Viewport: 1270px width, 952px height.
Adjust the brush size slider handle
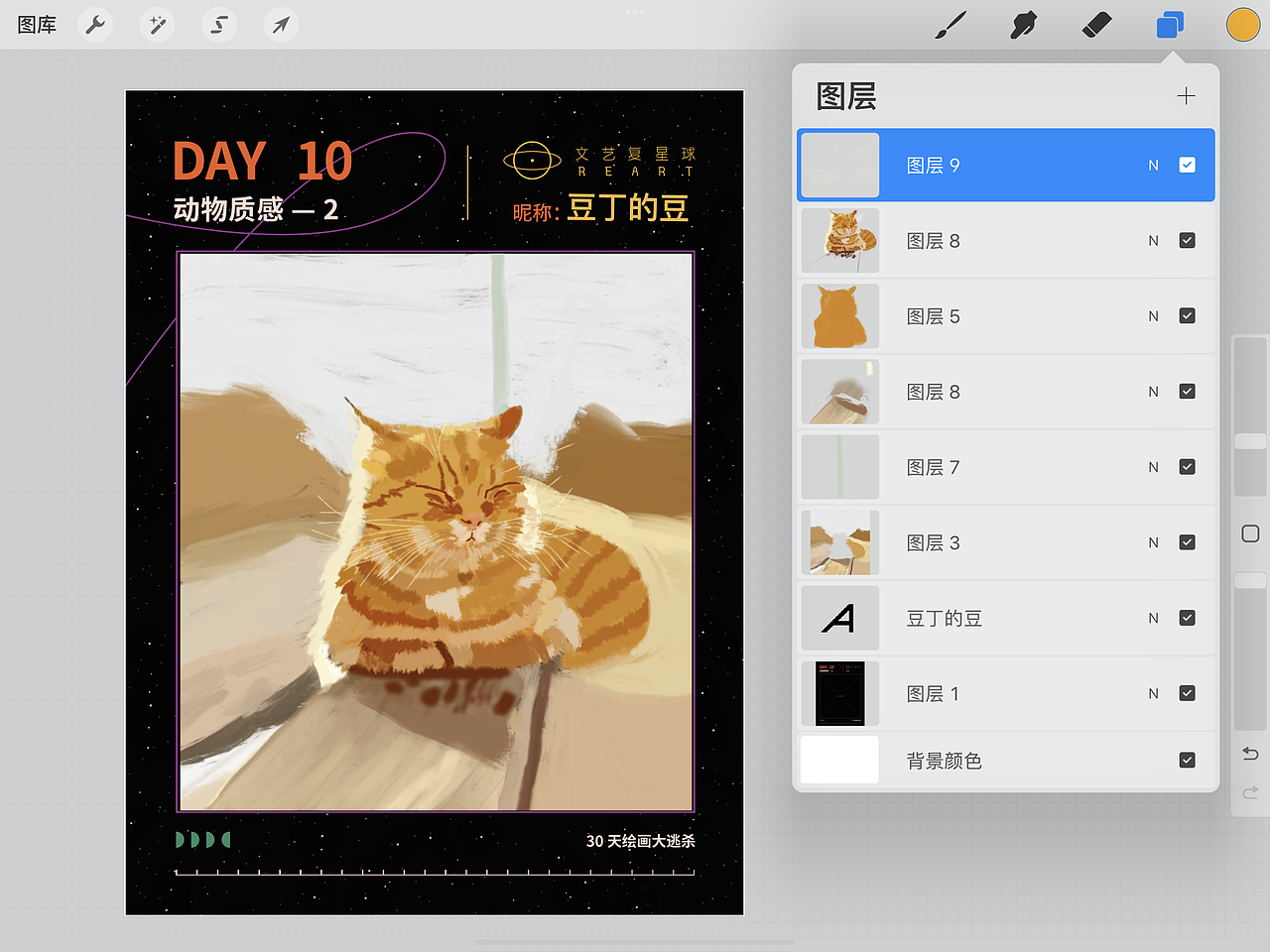[1250, 441]
